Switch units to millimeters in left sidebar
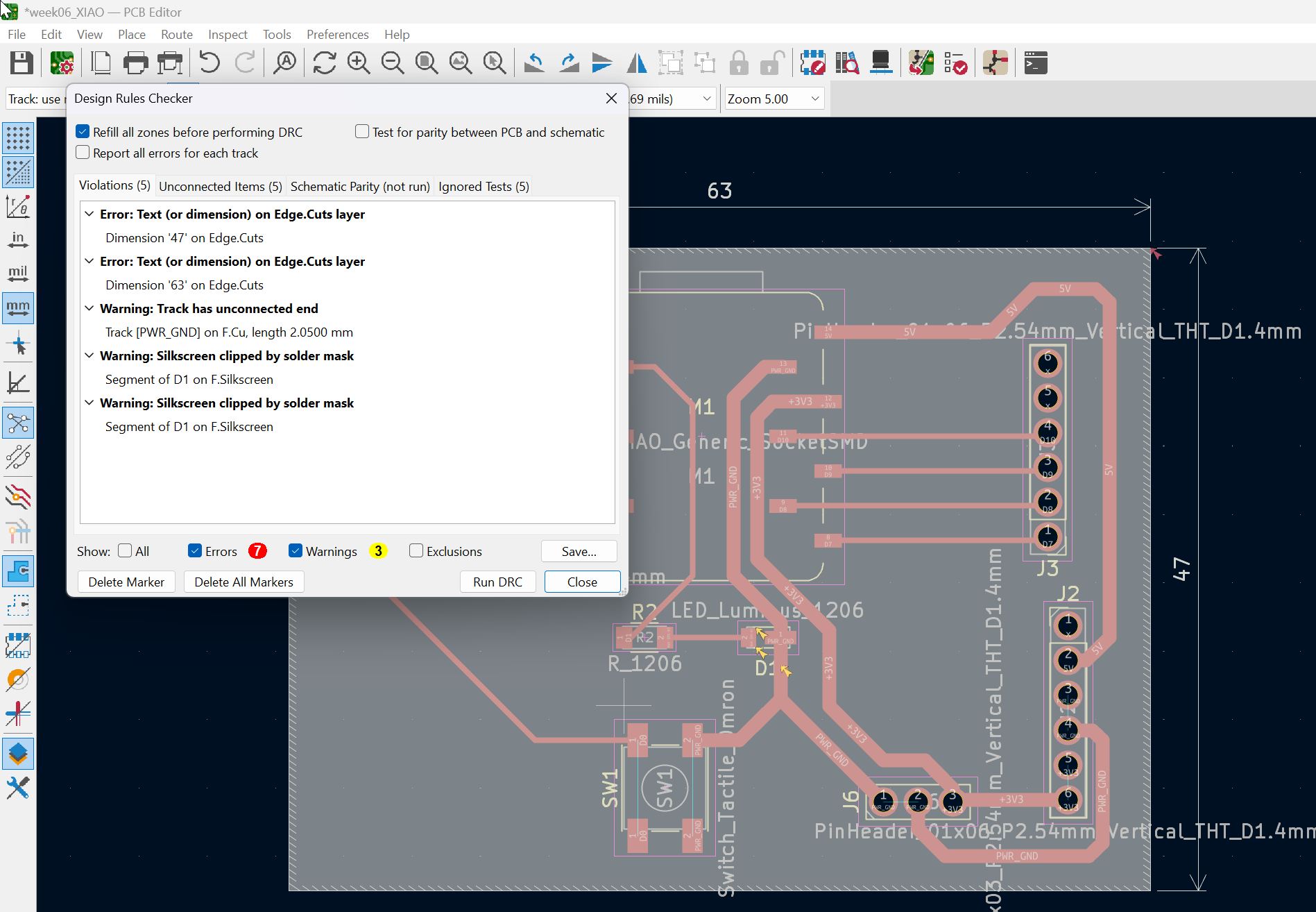1316x912 pixels. (18, 307)
